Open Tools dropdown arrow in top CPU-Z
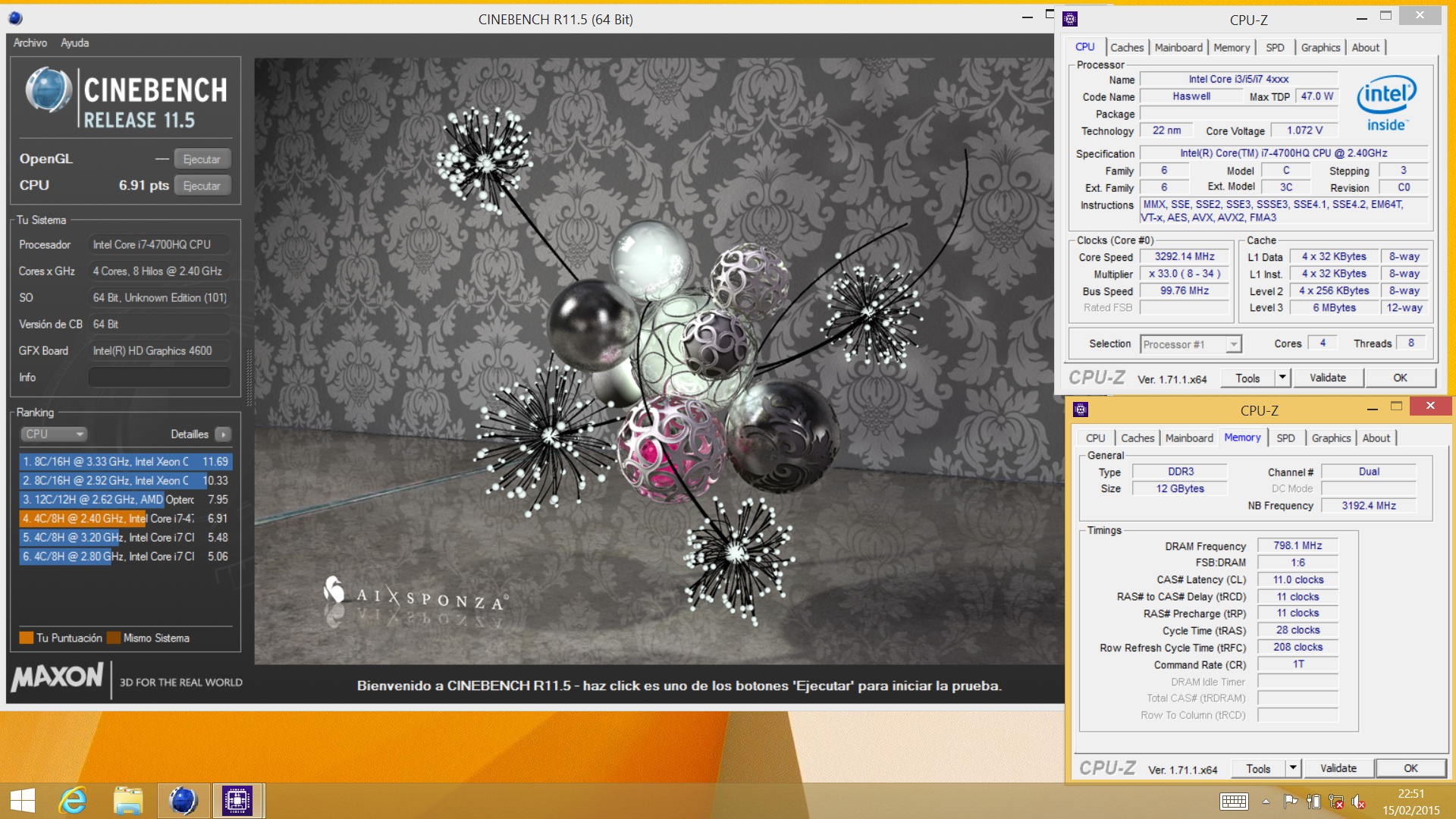The image size is (1456, 819). pyautogui.click(x=1282, y=378)
